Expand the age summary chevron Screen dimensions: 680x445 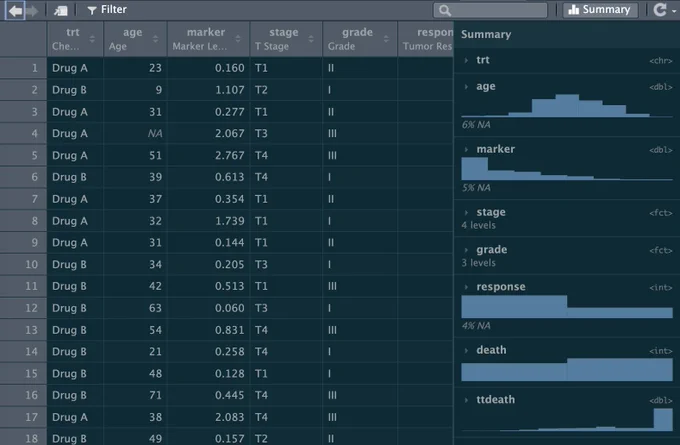coord(466,87)
